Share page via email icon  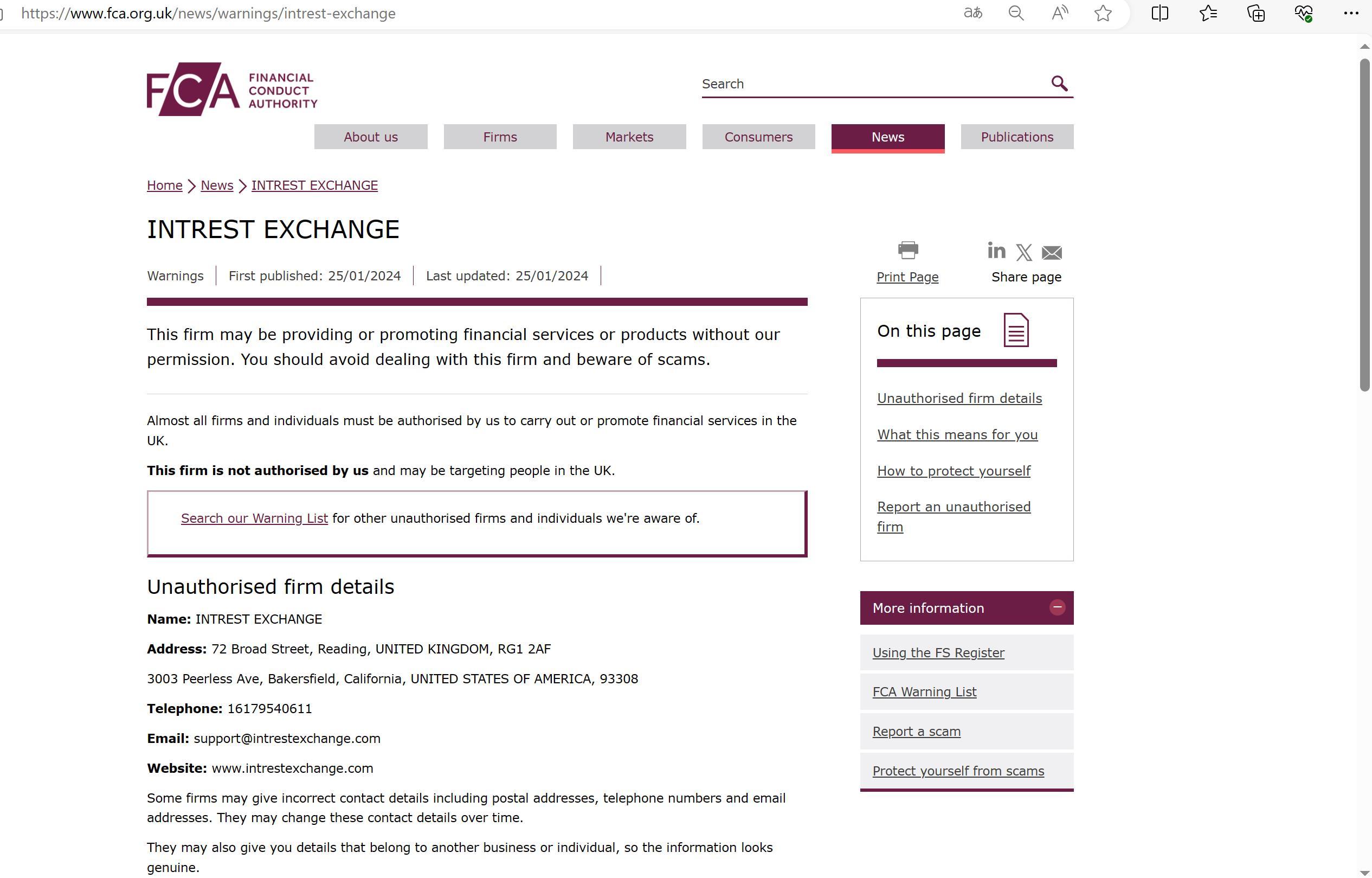[1051, 252]
